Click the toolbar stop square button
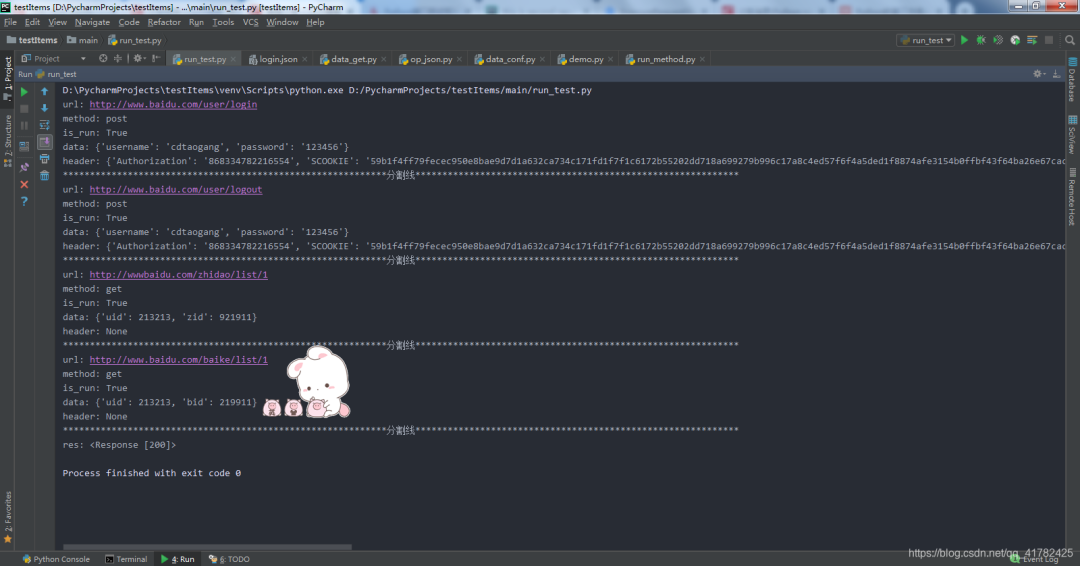This screenshot has width=1080, height=566. [1049, 40]
